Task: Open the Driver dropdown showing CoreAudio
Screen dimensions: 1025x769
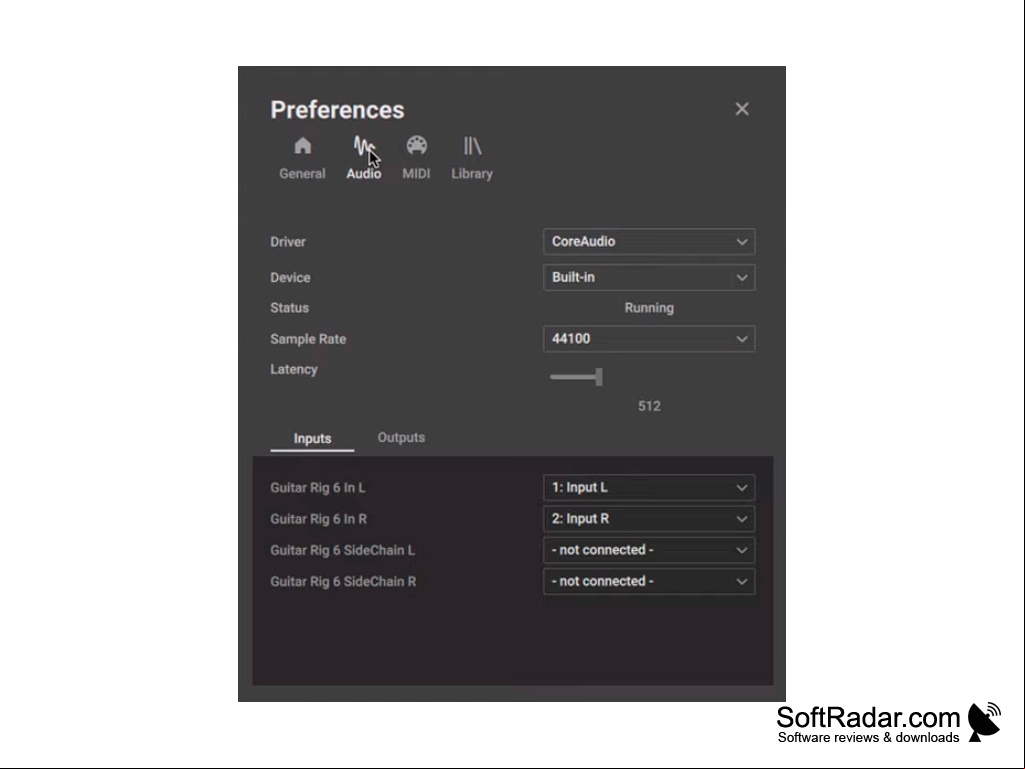Action: [649, 241]
